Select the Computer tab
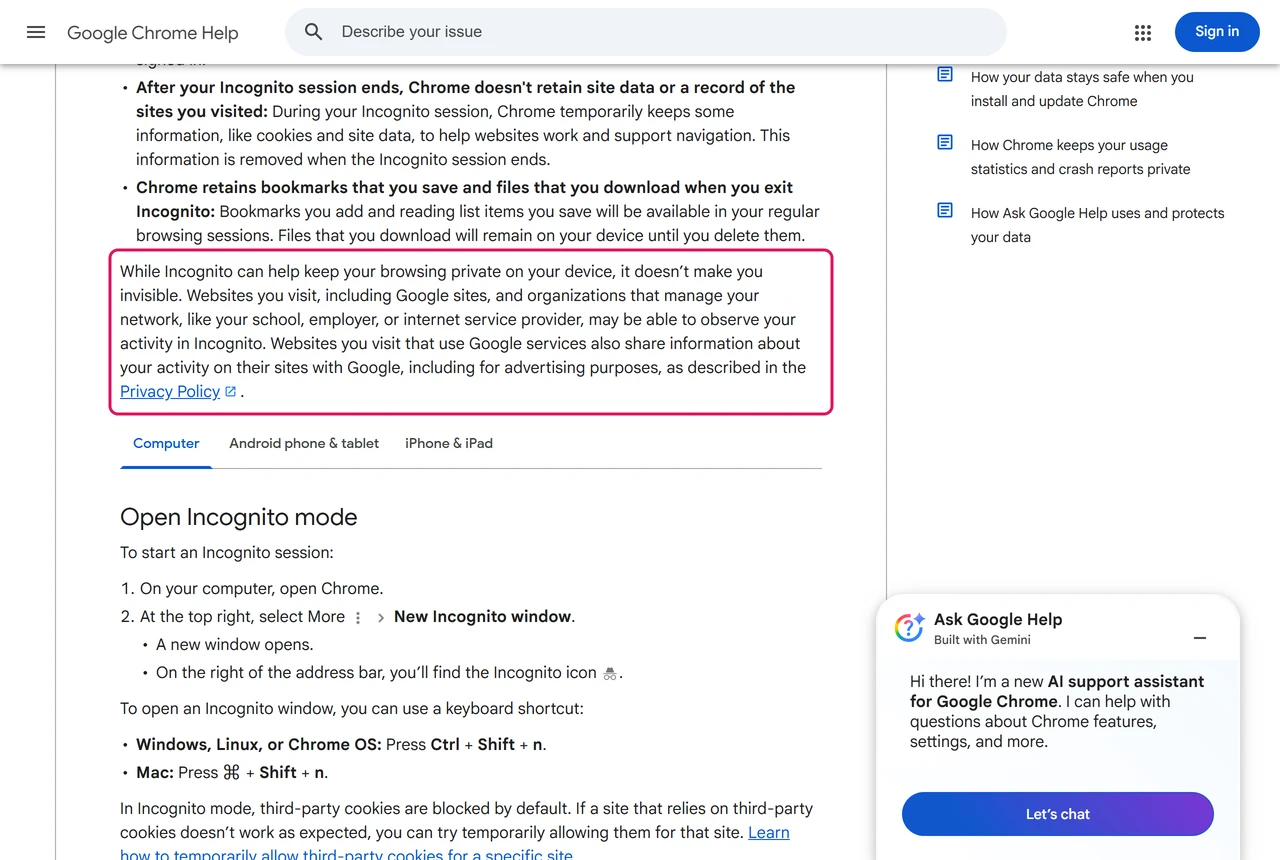The width and height of the screenshot is (1280, 860). pyautogui.click(x=166, y=444)
